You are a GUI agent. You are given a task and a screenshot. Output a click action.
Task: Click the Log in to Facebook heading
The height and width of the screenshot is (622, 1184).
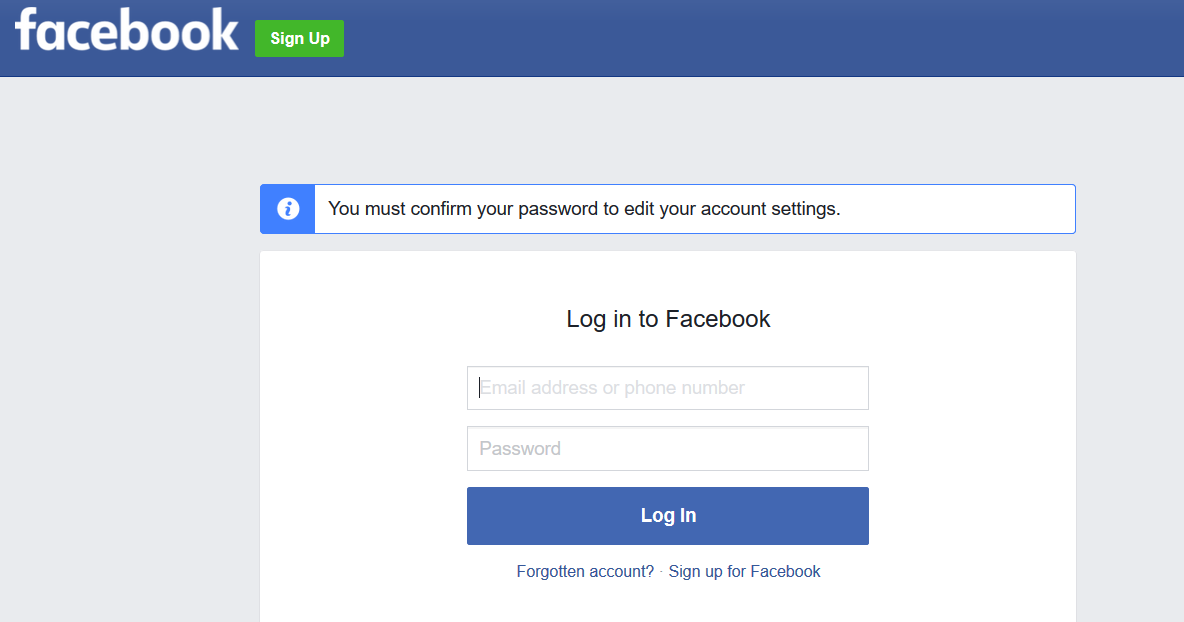pyautogui.click(x=668, y=319)
